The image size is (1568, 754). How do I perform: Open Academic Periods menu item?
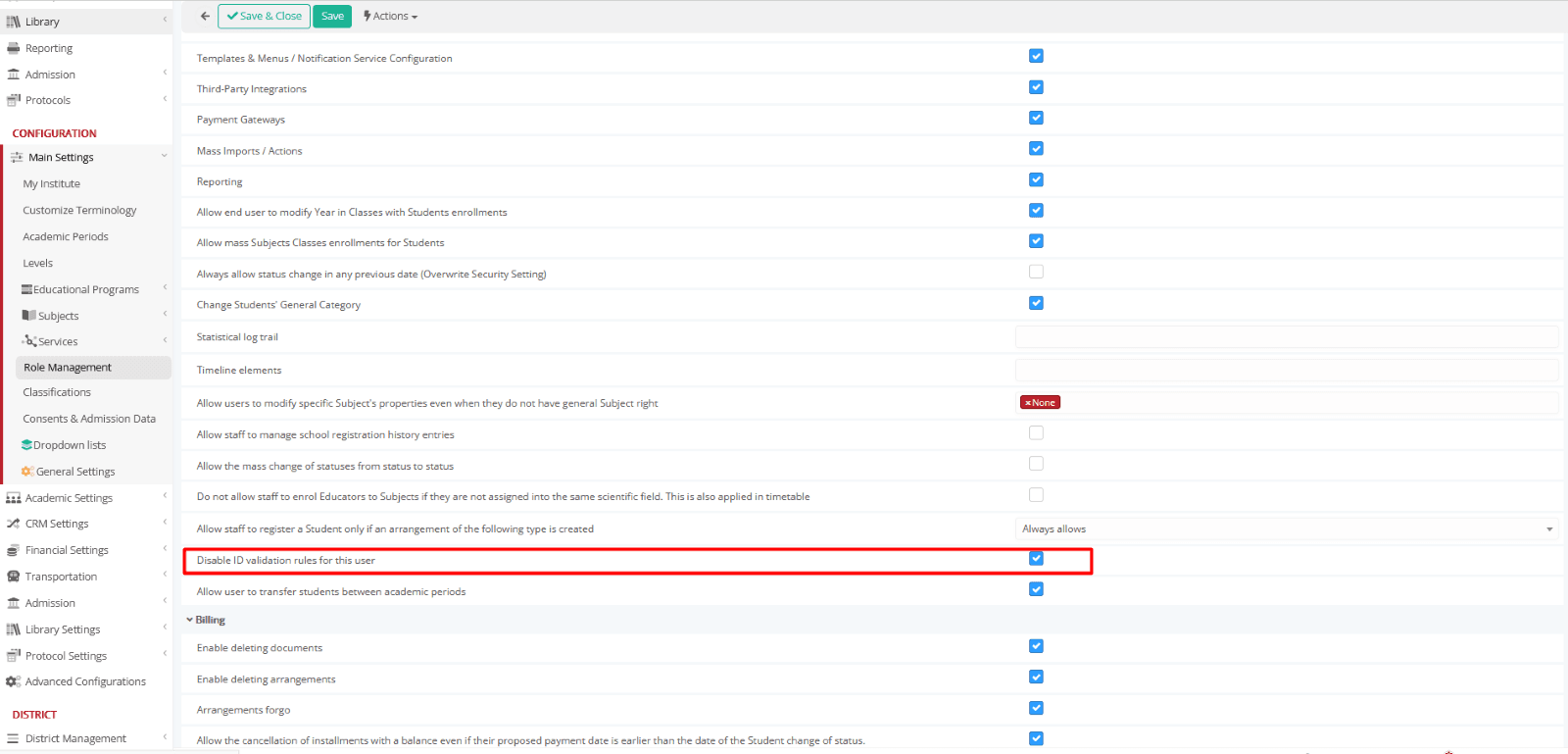click(66, 236)
